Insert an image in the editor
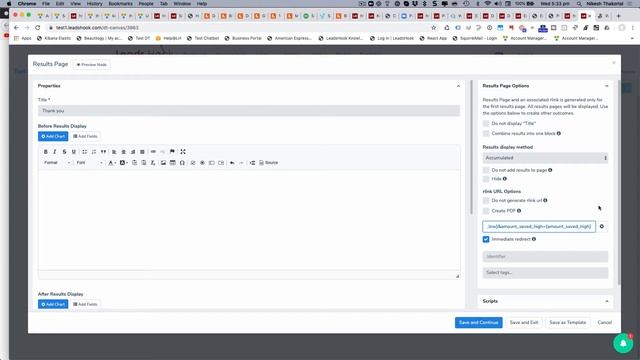This screenshot has height=360, width=640. [x=163, y=163]
